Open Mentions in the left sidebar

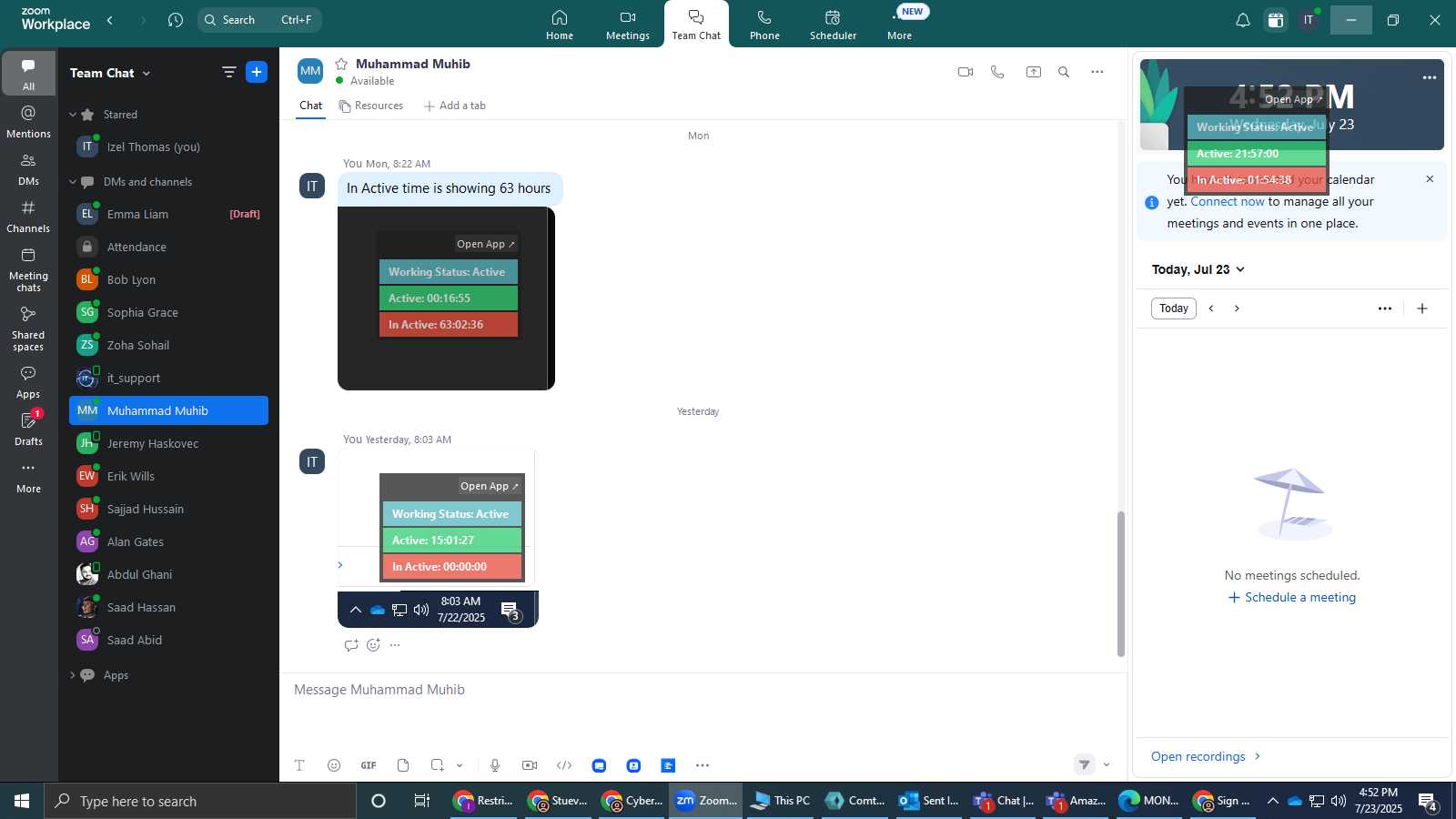(28, 121)
